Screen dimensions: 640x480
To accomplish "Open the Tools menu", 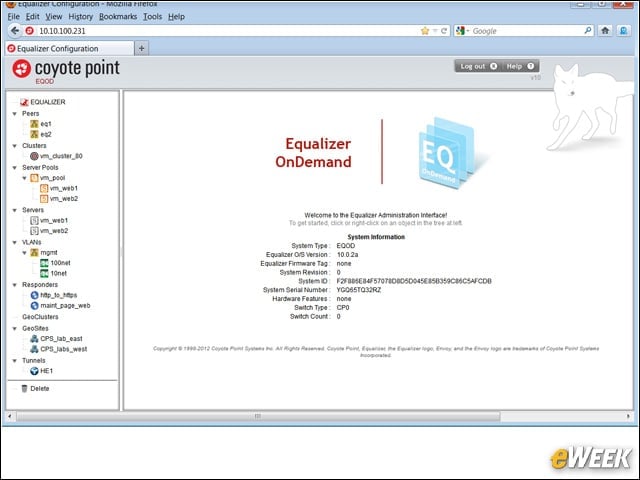I will click(152, 17).
